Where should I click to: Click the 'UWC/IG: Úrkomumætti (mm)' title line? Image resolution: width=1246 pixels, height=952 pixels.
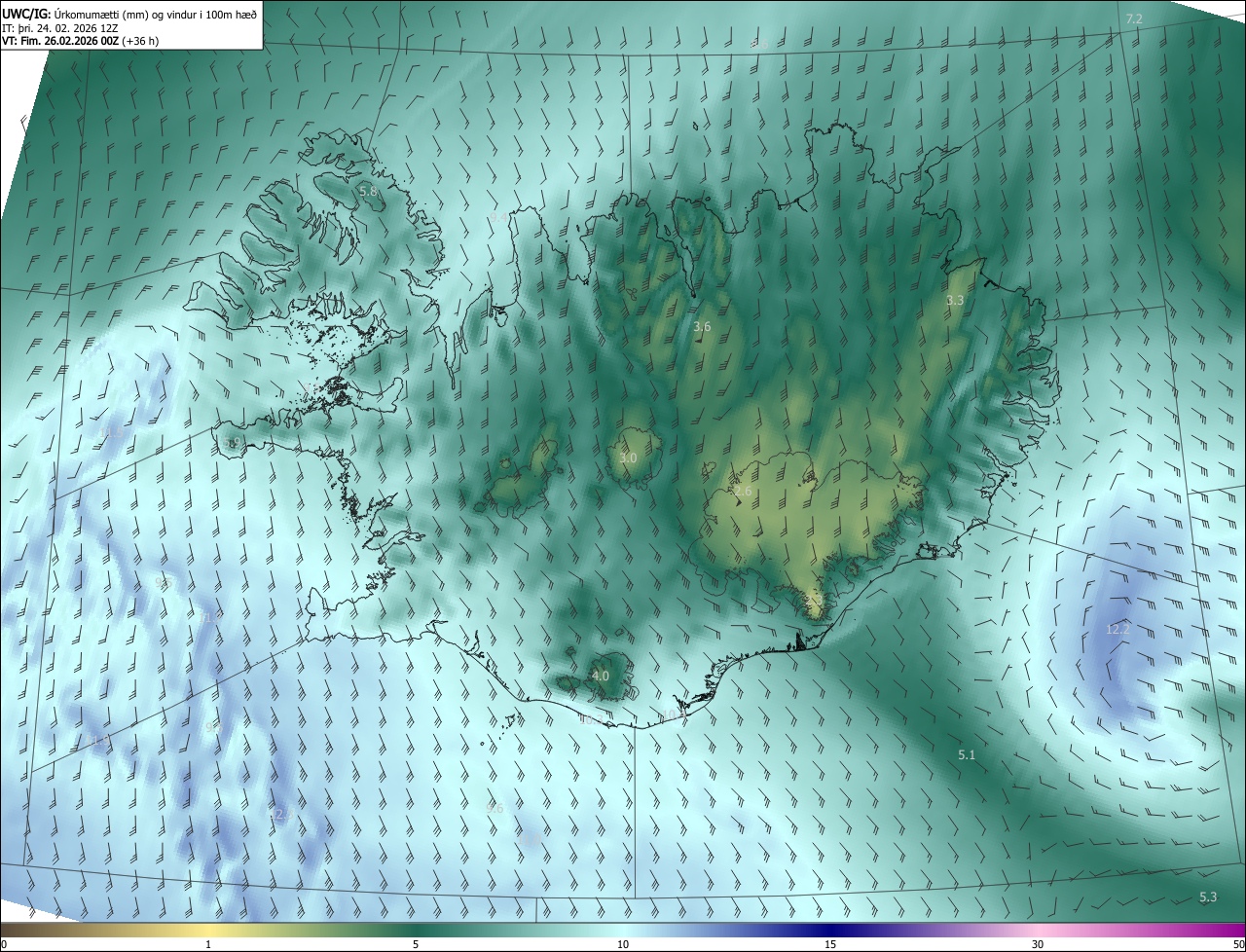tap(129, 14)
